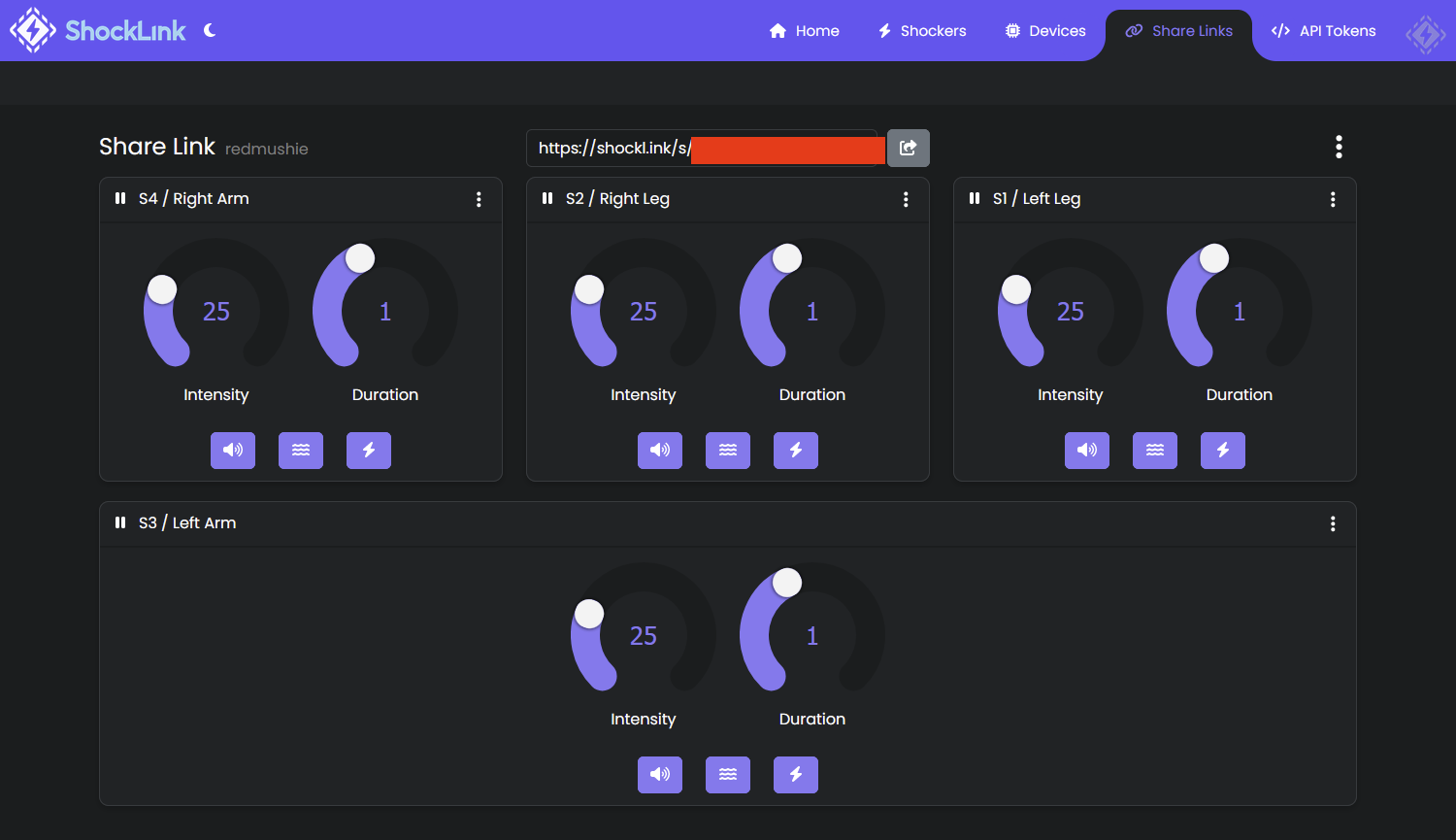Play a sound on S3 / Left Arm
Screen dimensions: 1456x840
click(x=660, y=774)
